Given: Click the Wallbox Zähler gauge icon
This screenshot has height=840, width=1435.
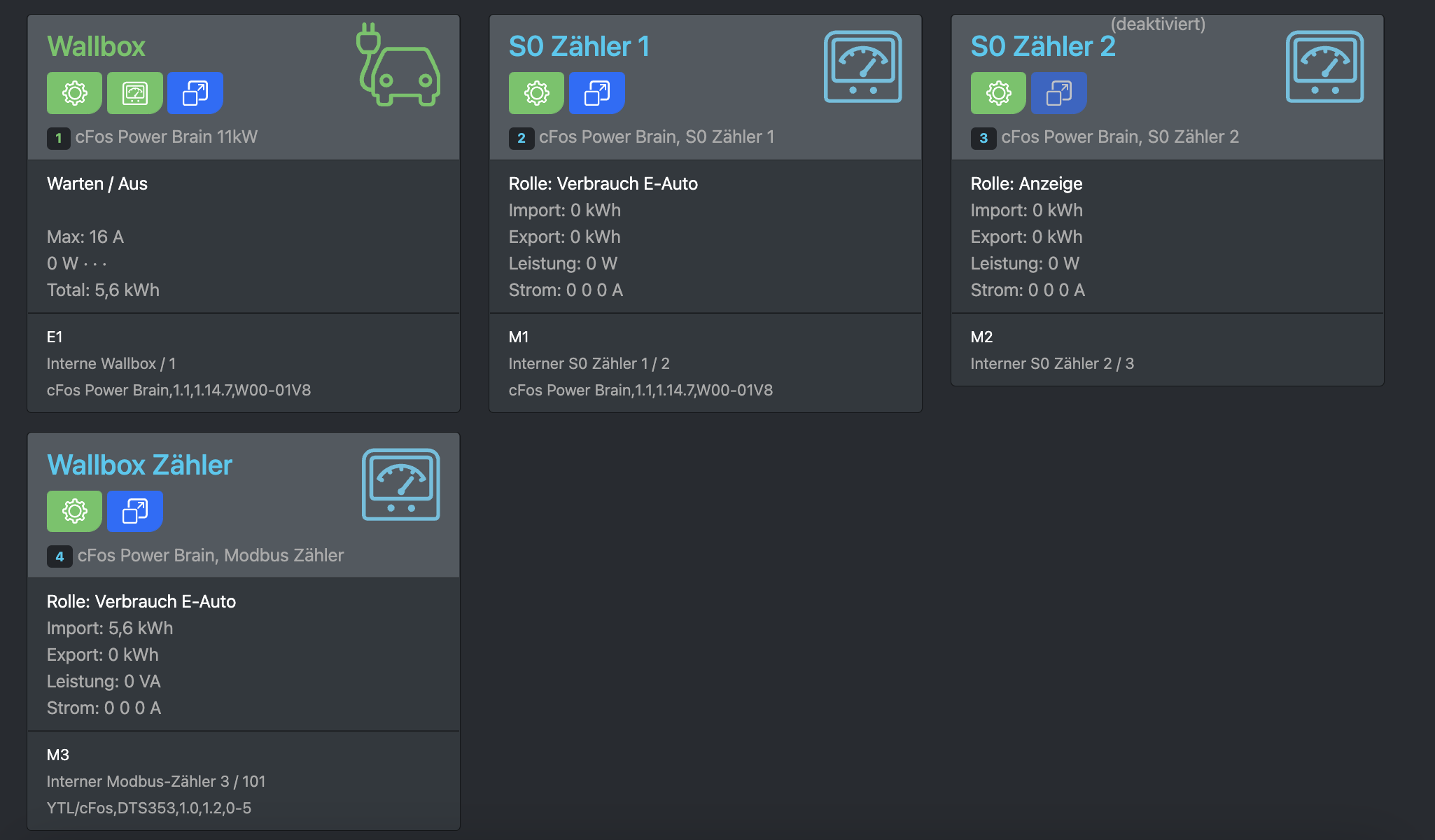Looking at the screenshot, I should pyautogui.click(x=400, y=484).
